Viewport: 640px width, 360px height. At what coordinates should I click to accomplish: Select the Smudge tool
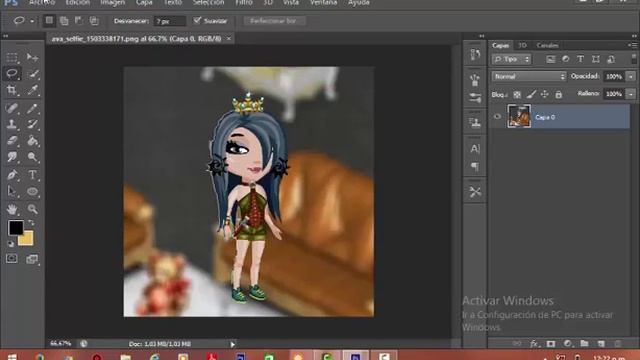click(12, 157)
